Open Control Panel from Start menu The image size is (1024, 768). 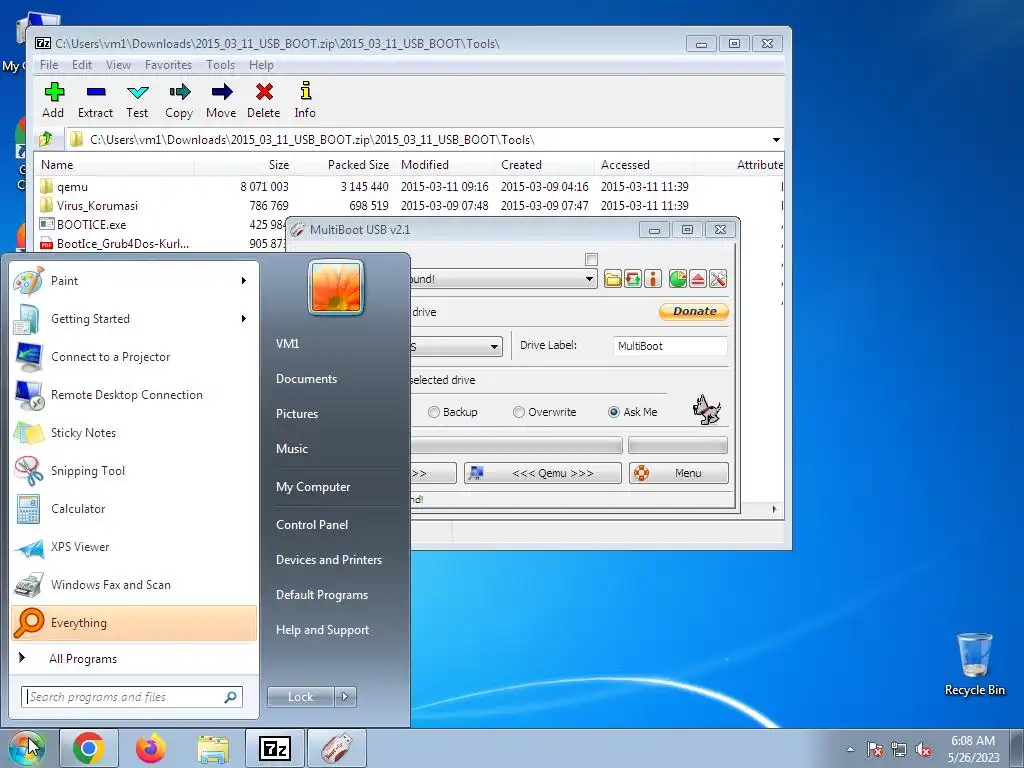312,525
